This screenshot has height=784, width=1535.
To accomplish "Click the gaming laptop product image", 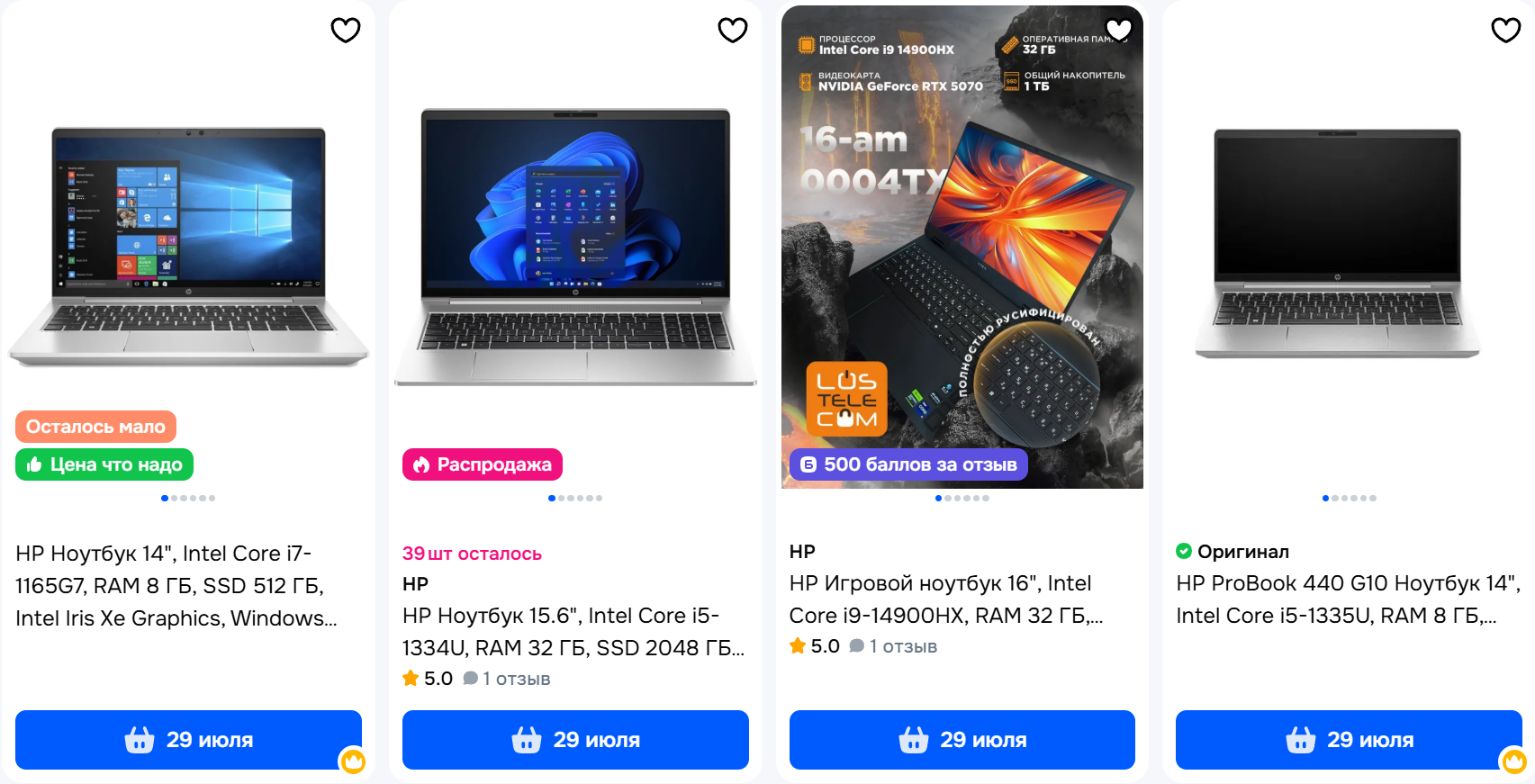I will (962, 248).
